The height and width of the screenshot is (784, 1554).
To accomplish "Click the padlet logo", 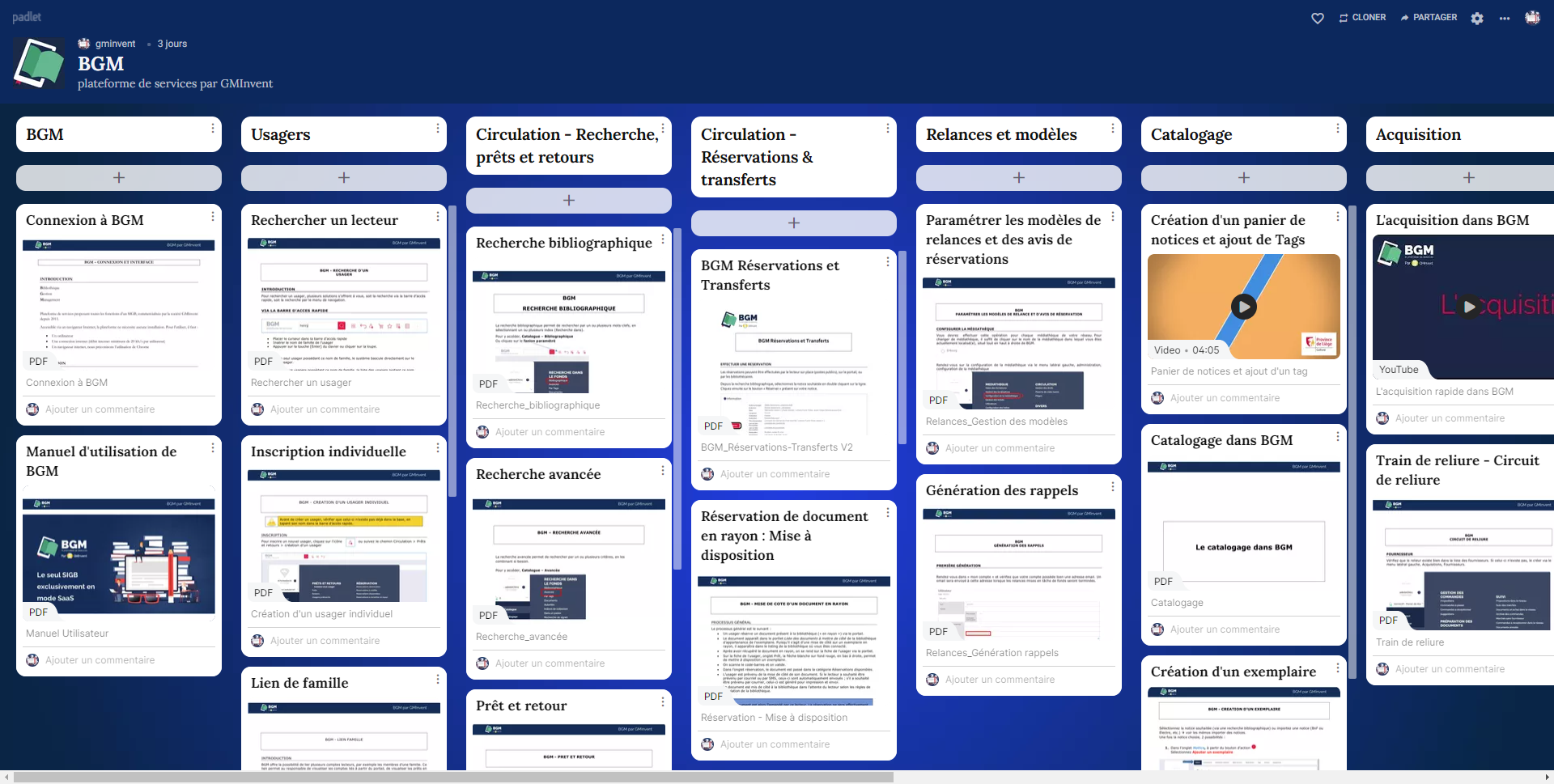I will (x=27, y=17).
